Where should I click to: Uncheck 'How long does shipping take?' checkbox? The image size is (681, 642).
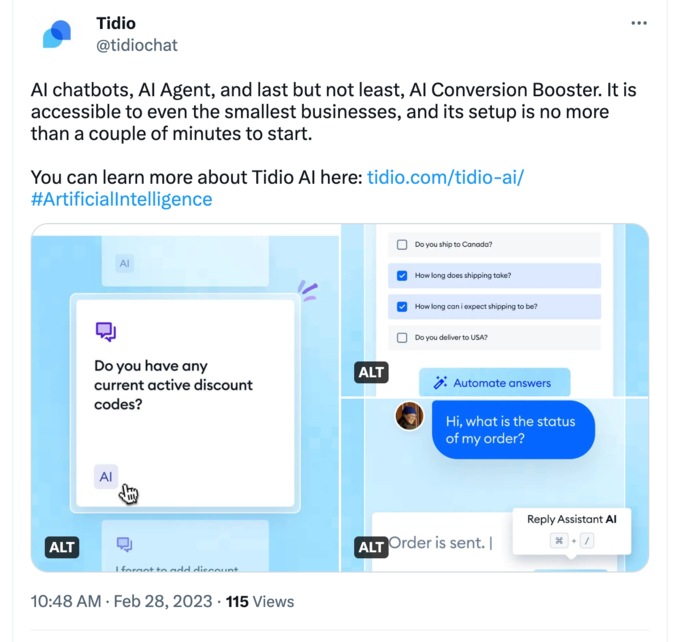pos(402,276)
